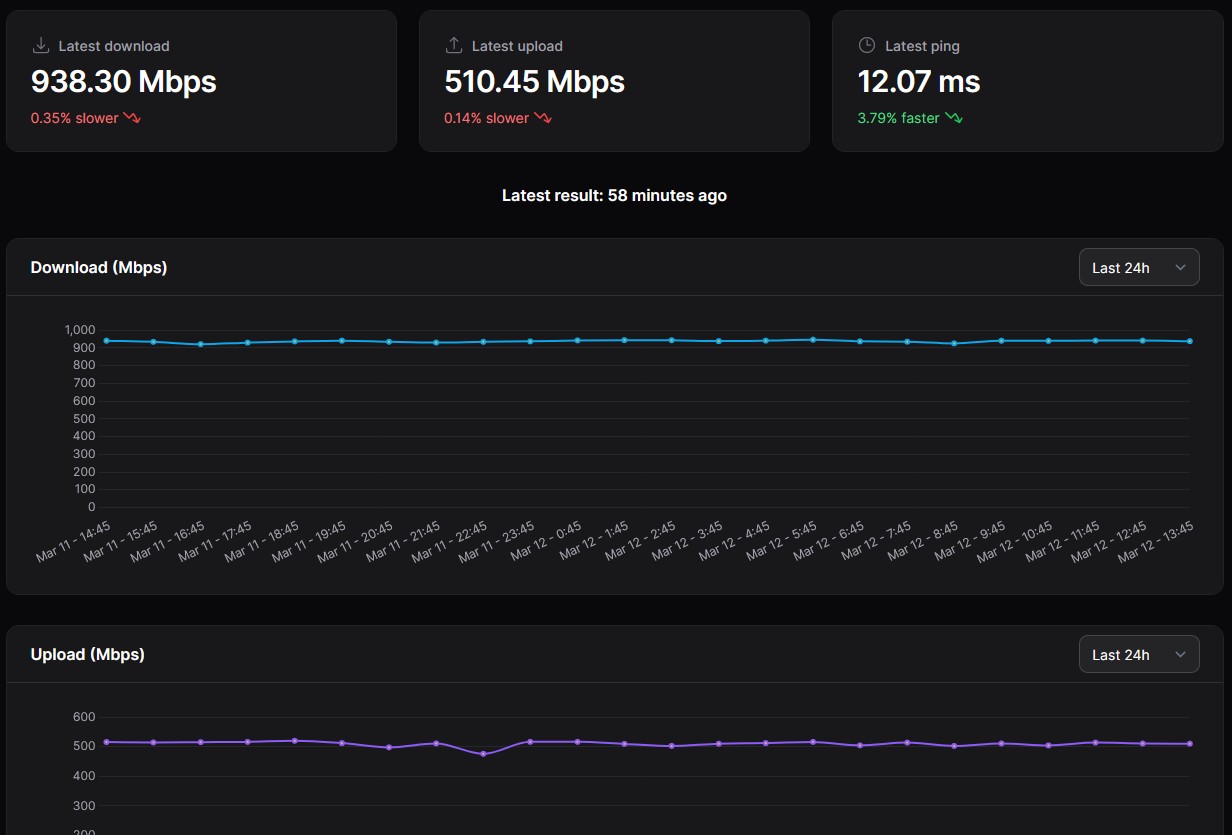1232x835 pixels.
Task: Select the Download chart data point at Mar 11 - 16:45
Action: (x=200, y=344)
